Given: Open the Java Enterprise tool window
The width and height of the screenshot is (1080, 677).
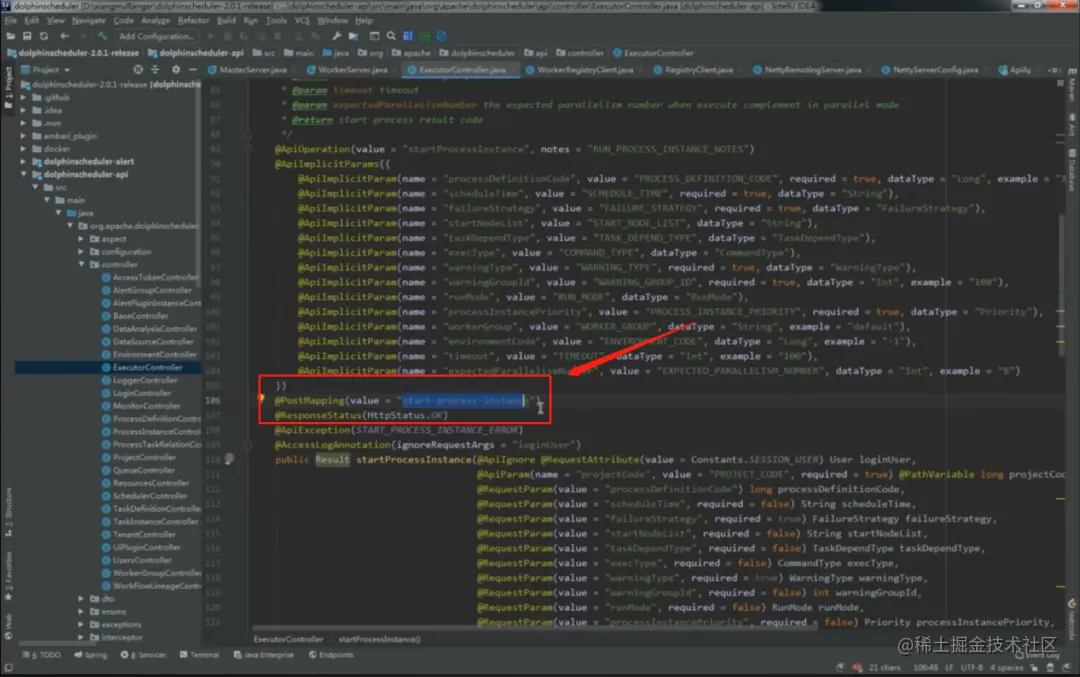Looking at the screenshot, I should (x=264, y=655).
